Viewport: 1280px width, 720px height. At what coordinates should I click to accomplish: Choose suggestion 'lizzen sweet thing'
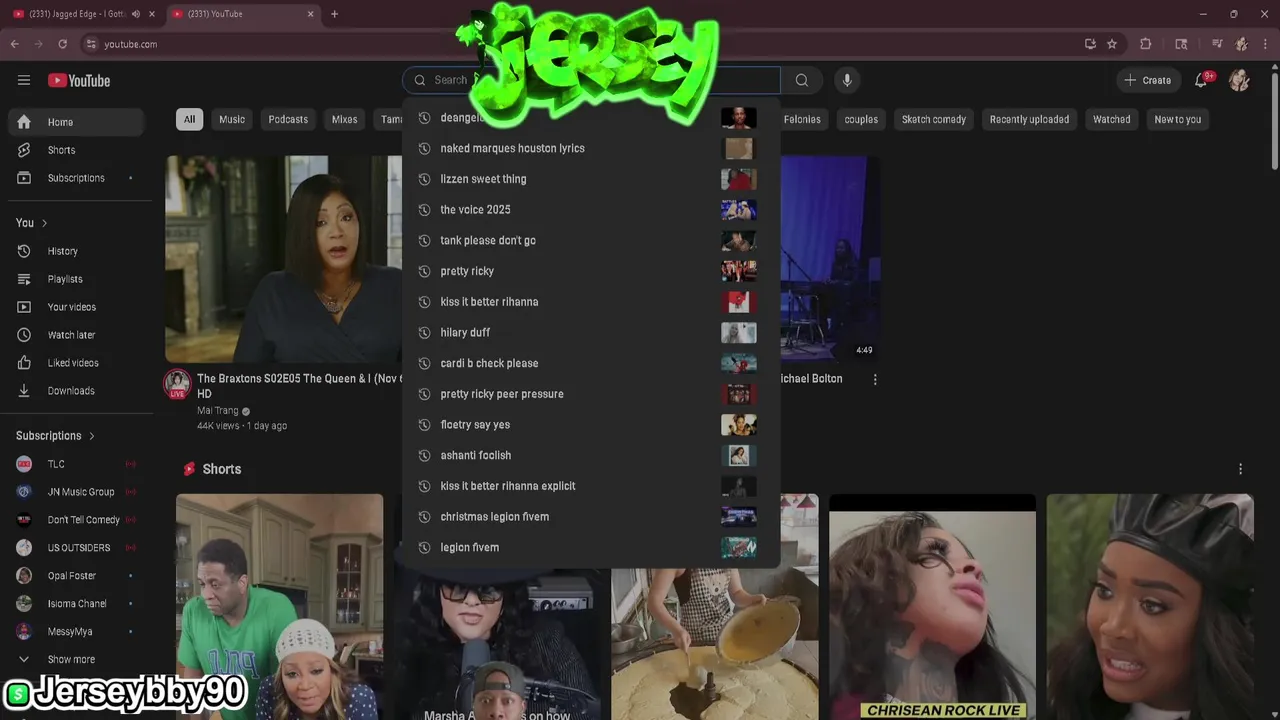[x=591, y=179]
